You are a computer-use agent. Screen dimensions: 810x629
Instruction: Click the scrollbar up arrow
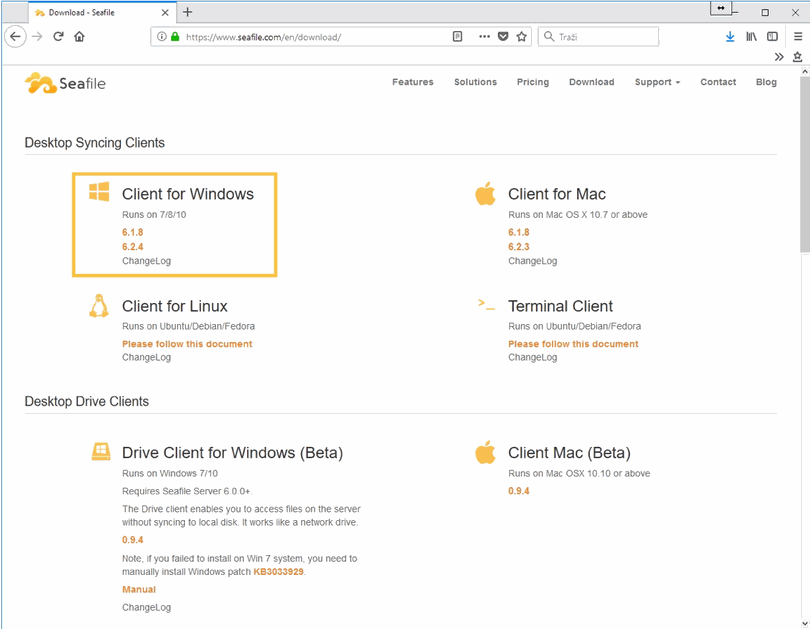[805, 72]
